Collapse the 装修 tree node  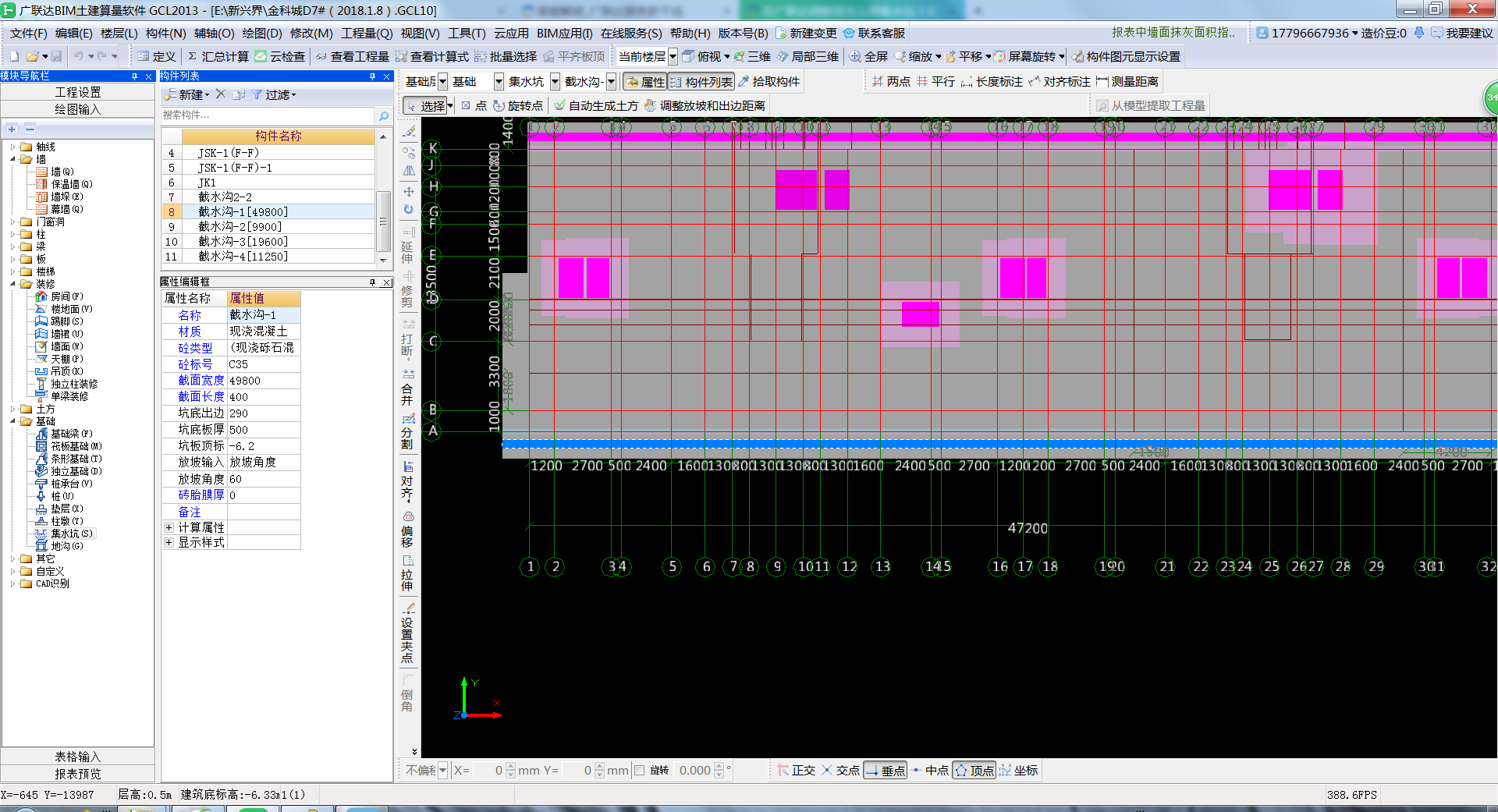coord(13,284)
